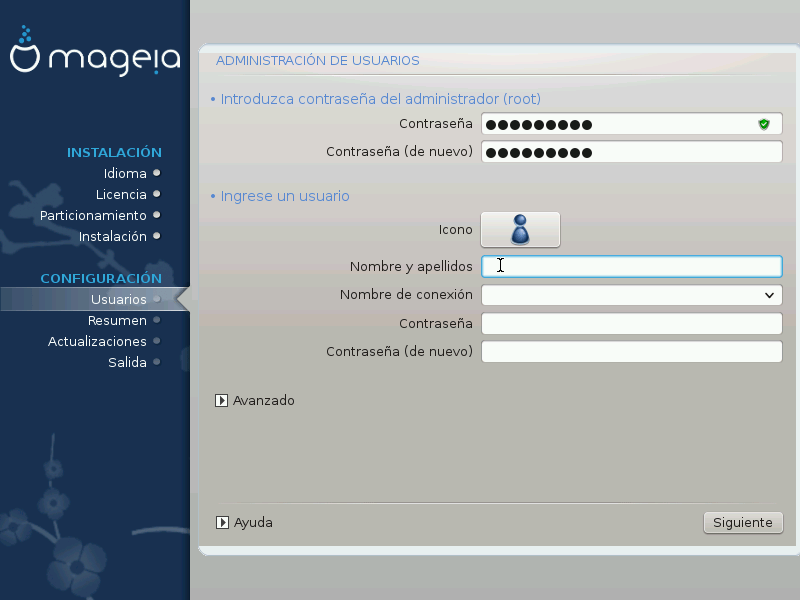Click the green shield password strength icon

pos(764,124)
